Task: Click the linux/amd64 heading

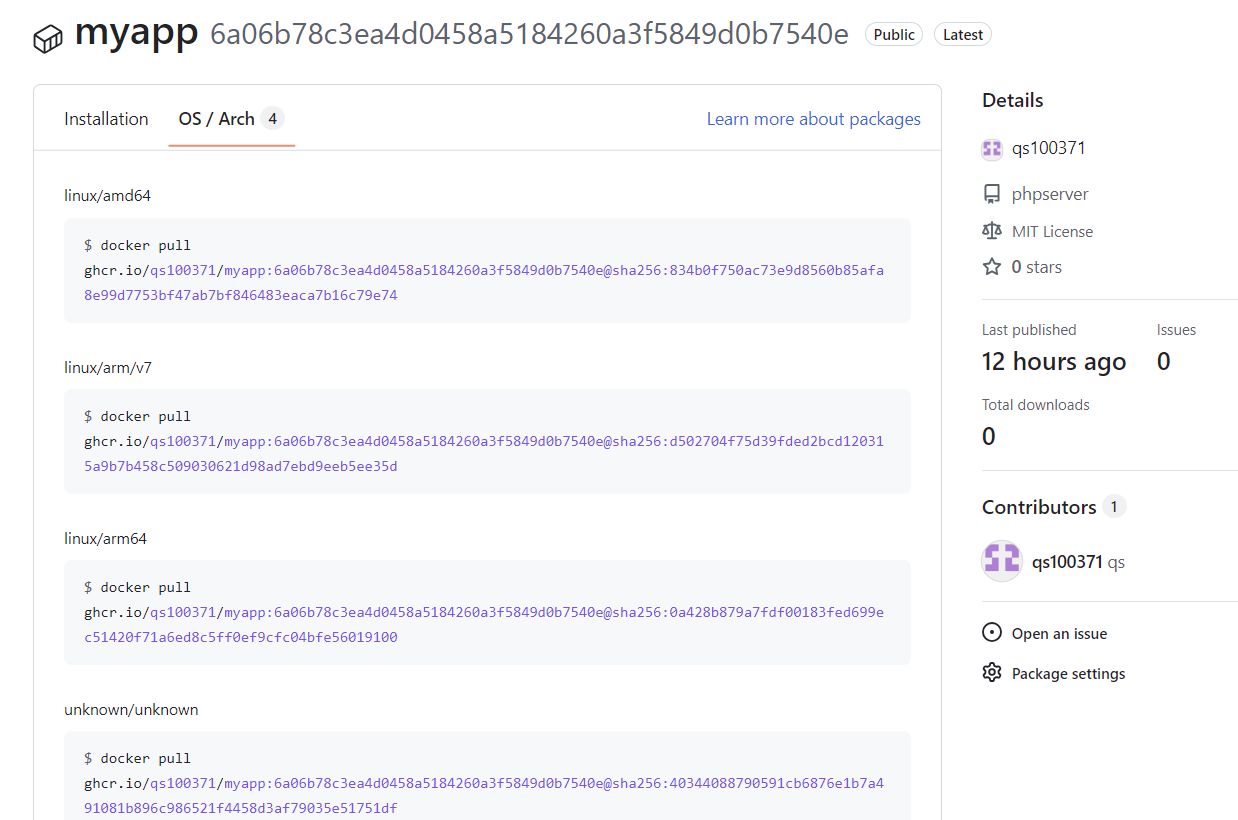Action: tap(107, 196)
